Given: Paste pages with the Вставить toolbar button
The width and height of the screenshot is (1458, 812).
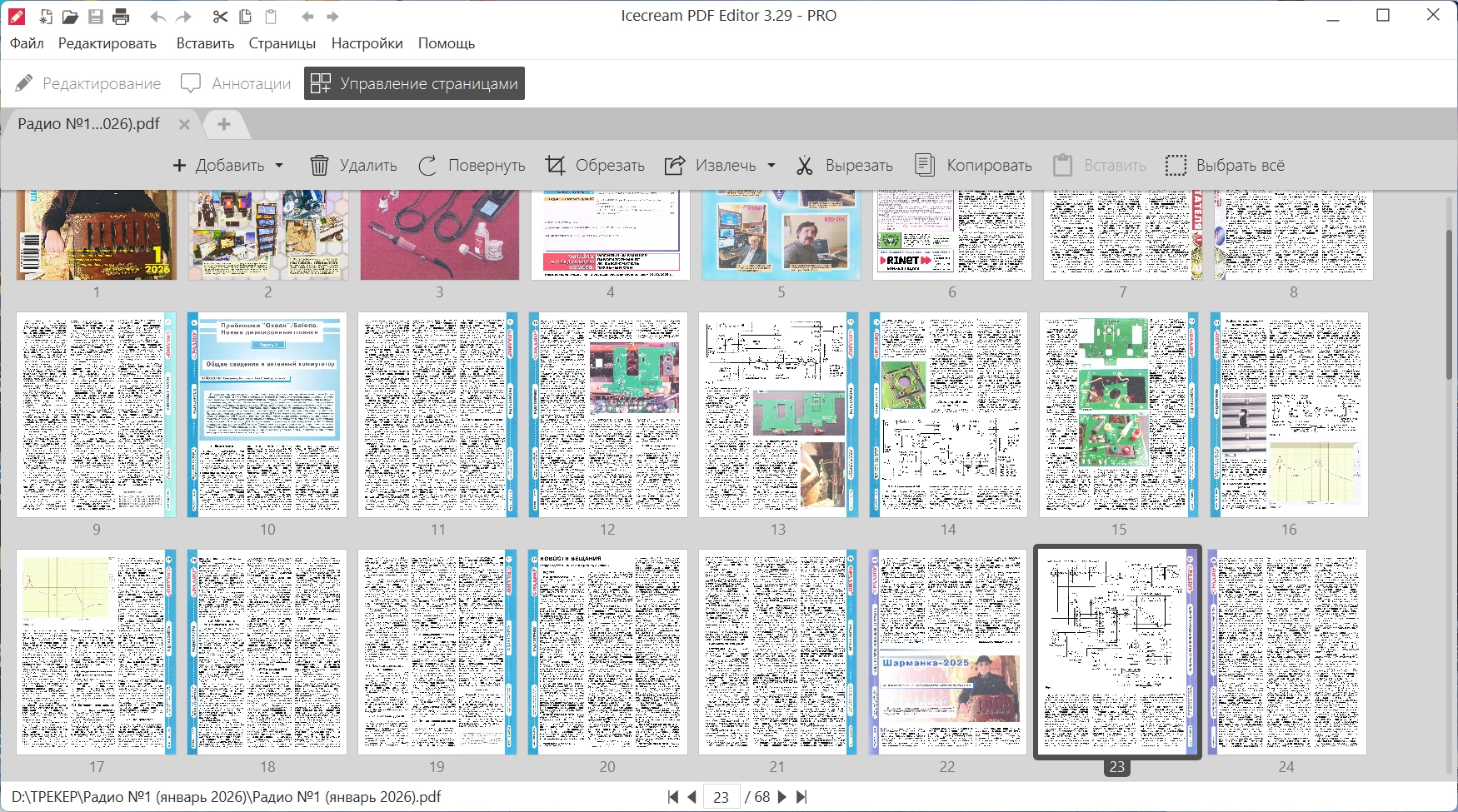Looking at the screenshot, I should (x=1099, y=166).
